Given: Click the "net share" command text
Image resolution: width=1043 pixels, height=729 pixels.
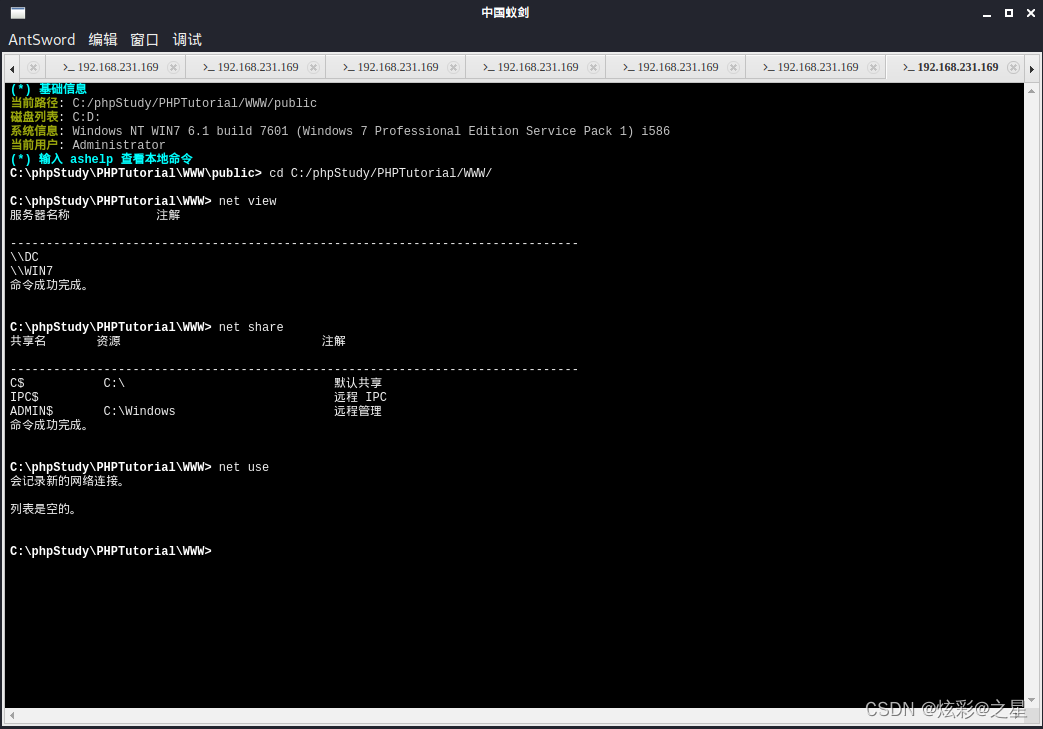Looking at the screenshot, I should [x=251, y=327].
